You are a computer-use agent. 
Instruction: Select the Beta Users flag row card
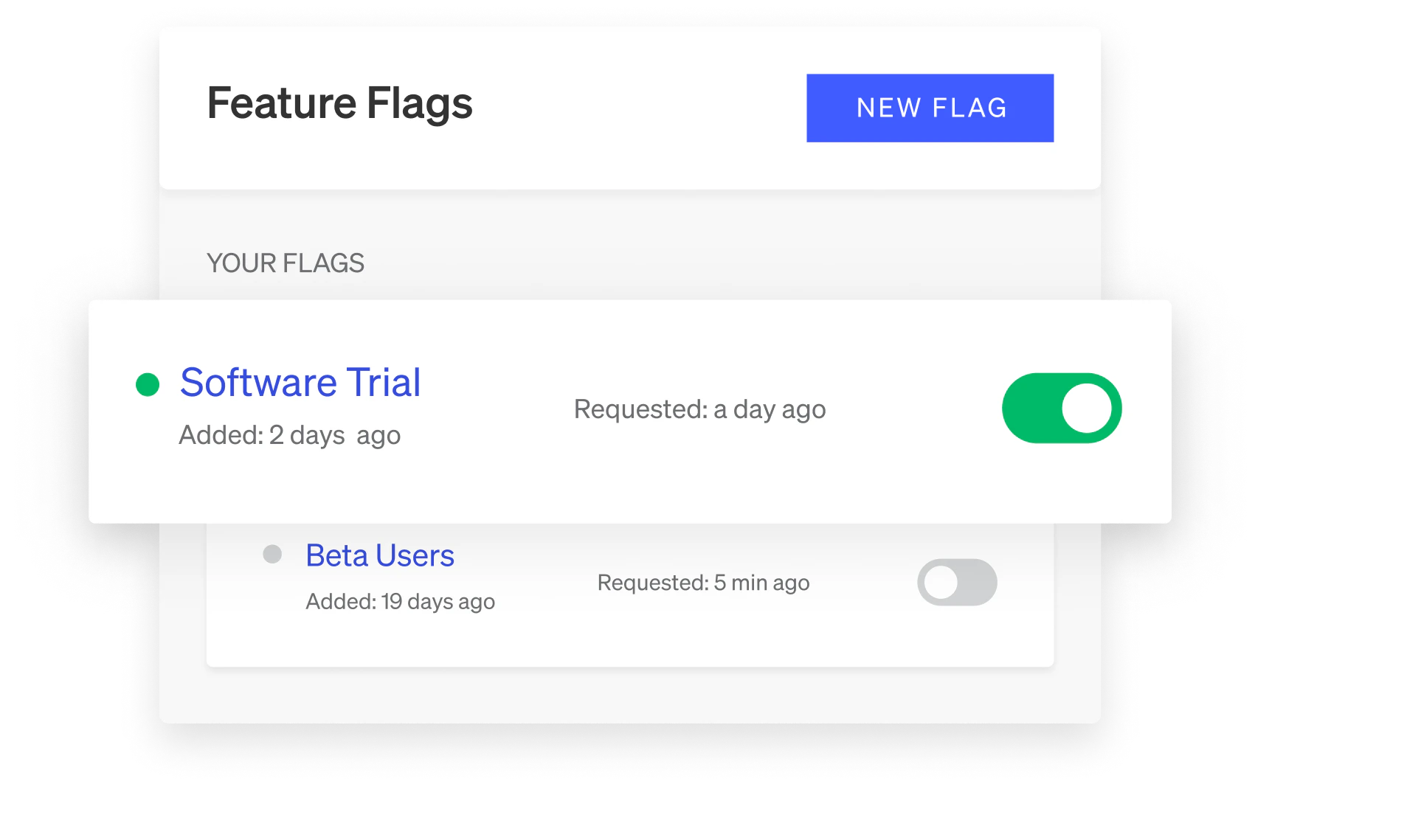(x=630, y=596)
